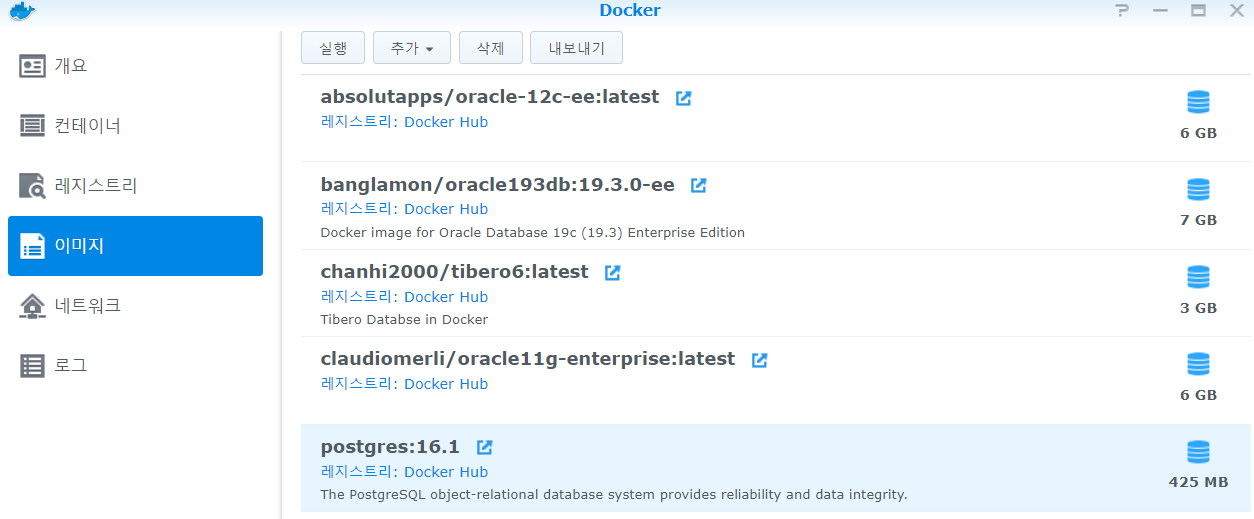Click database size icon for absolutapps/oracle-12c-ee
The width and height of the screenshot is (1254, 519).
[x=1198, y=102]
